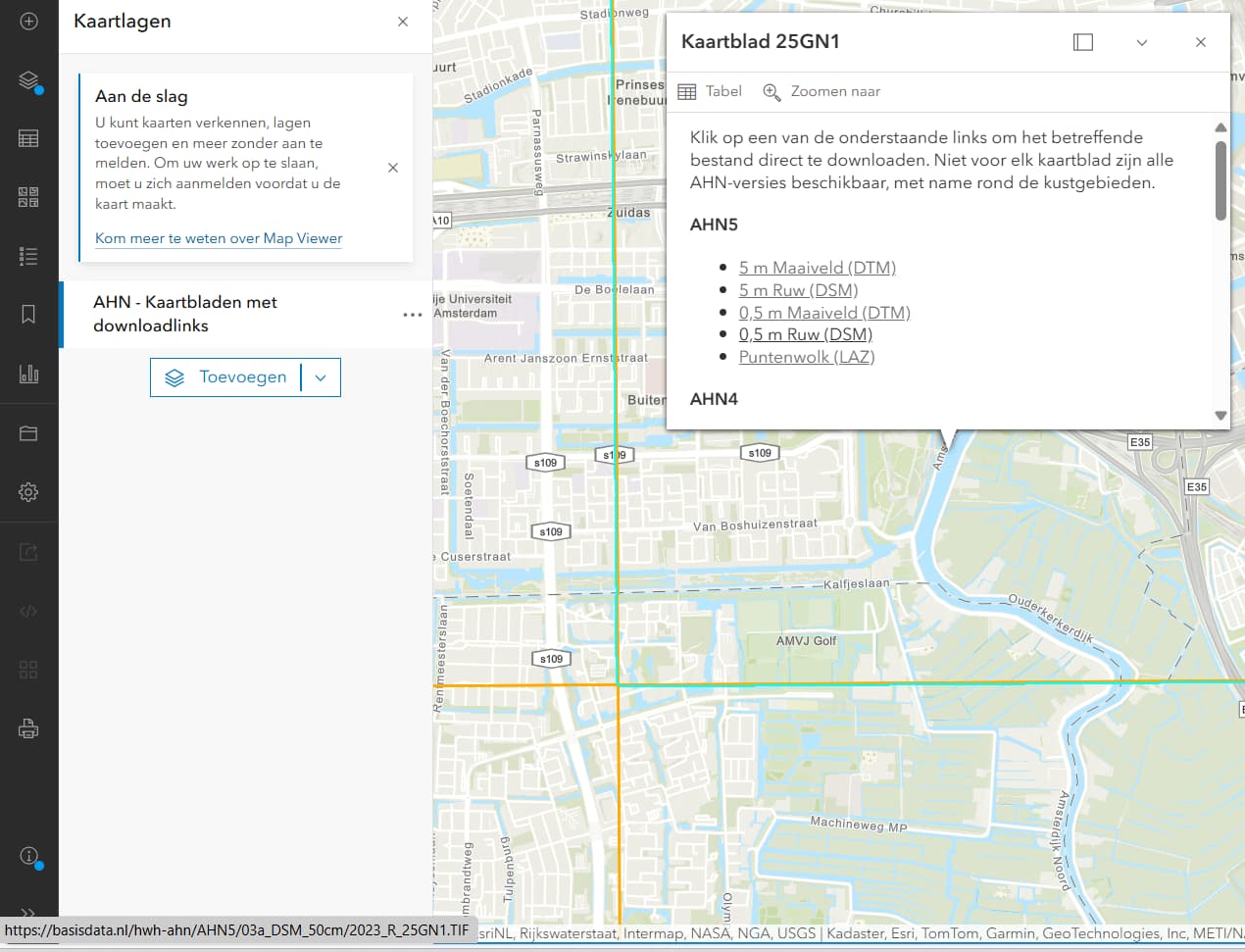
Task: Open the Print icon in sidebar
Action: (x=28, y=728)
